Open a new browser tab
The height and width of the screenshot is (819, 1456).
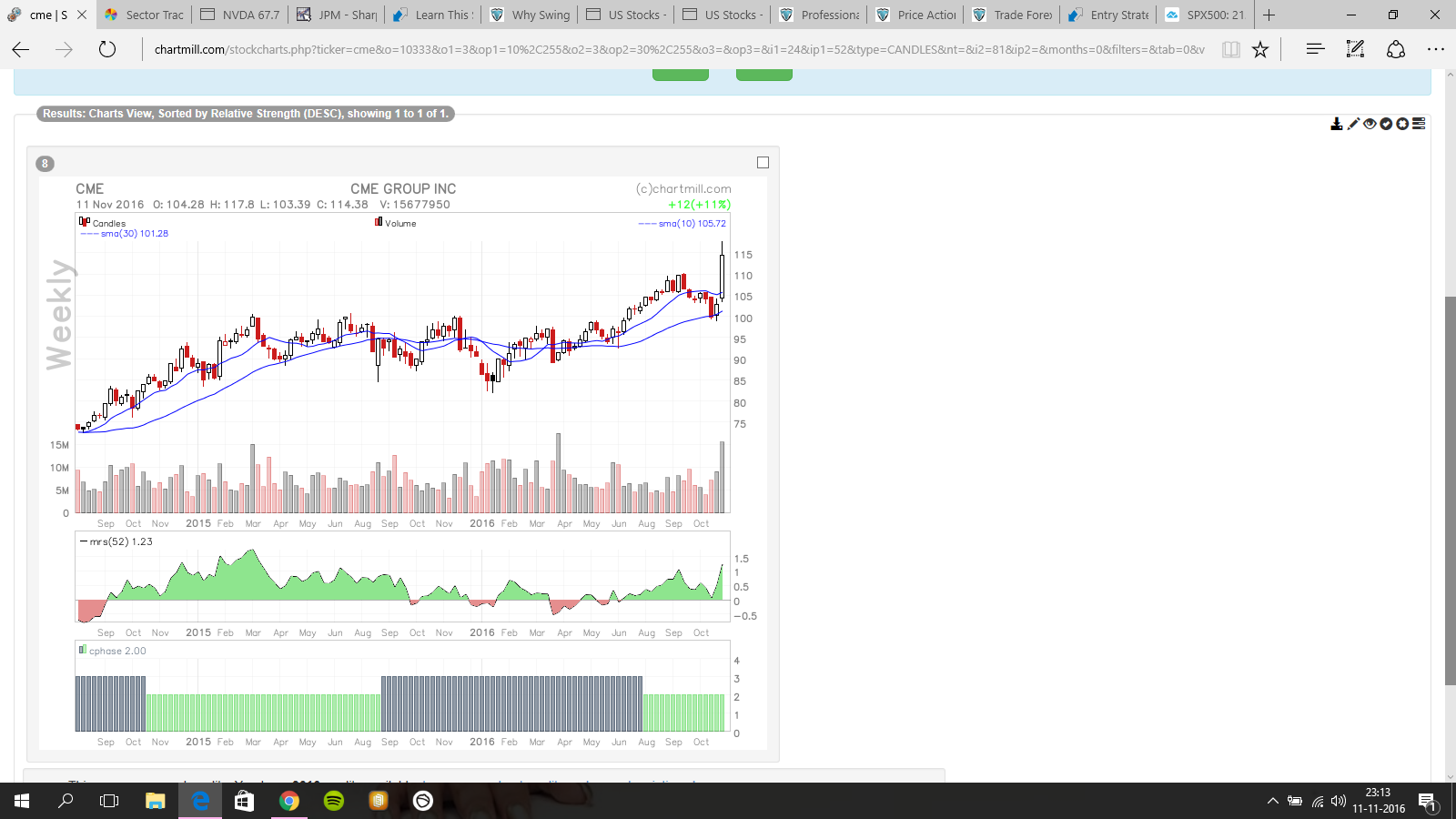(x=1269, y=15)
